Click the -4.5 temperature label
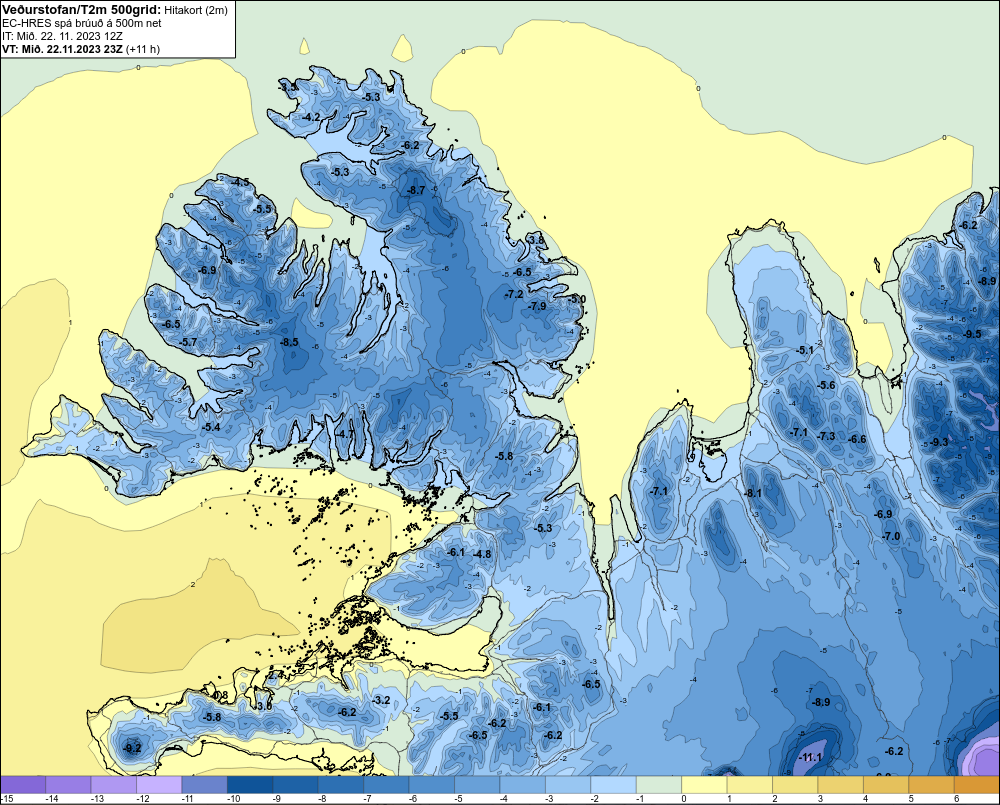 tap(240, 182)
